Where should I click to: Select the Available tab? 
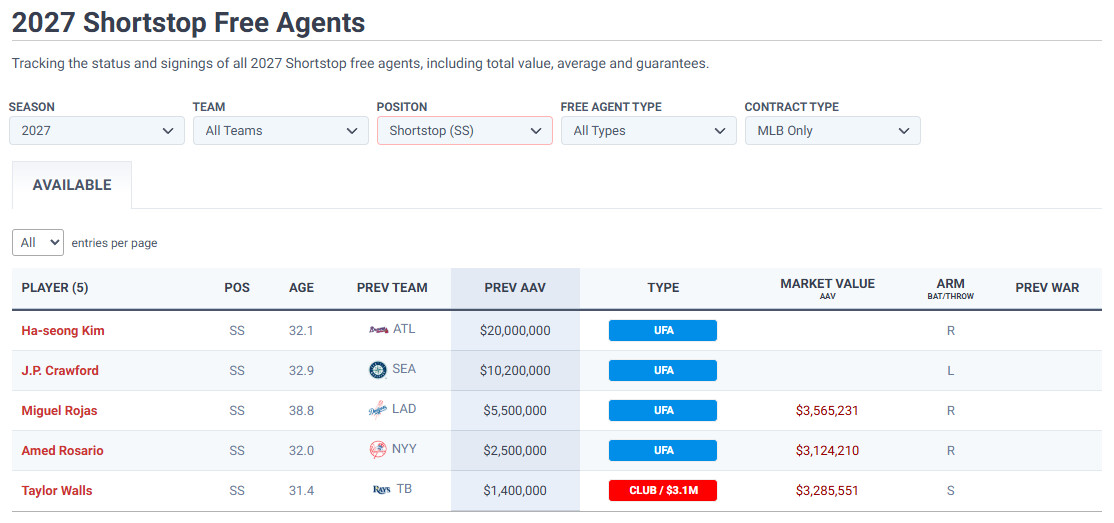click(72, 185)
